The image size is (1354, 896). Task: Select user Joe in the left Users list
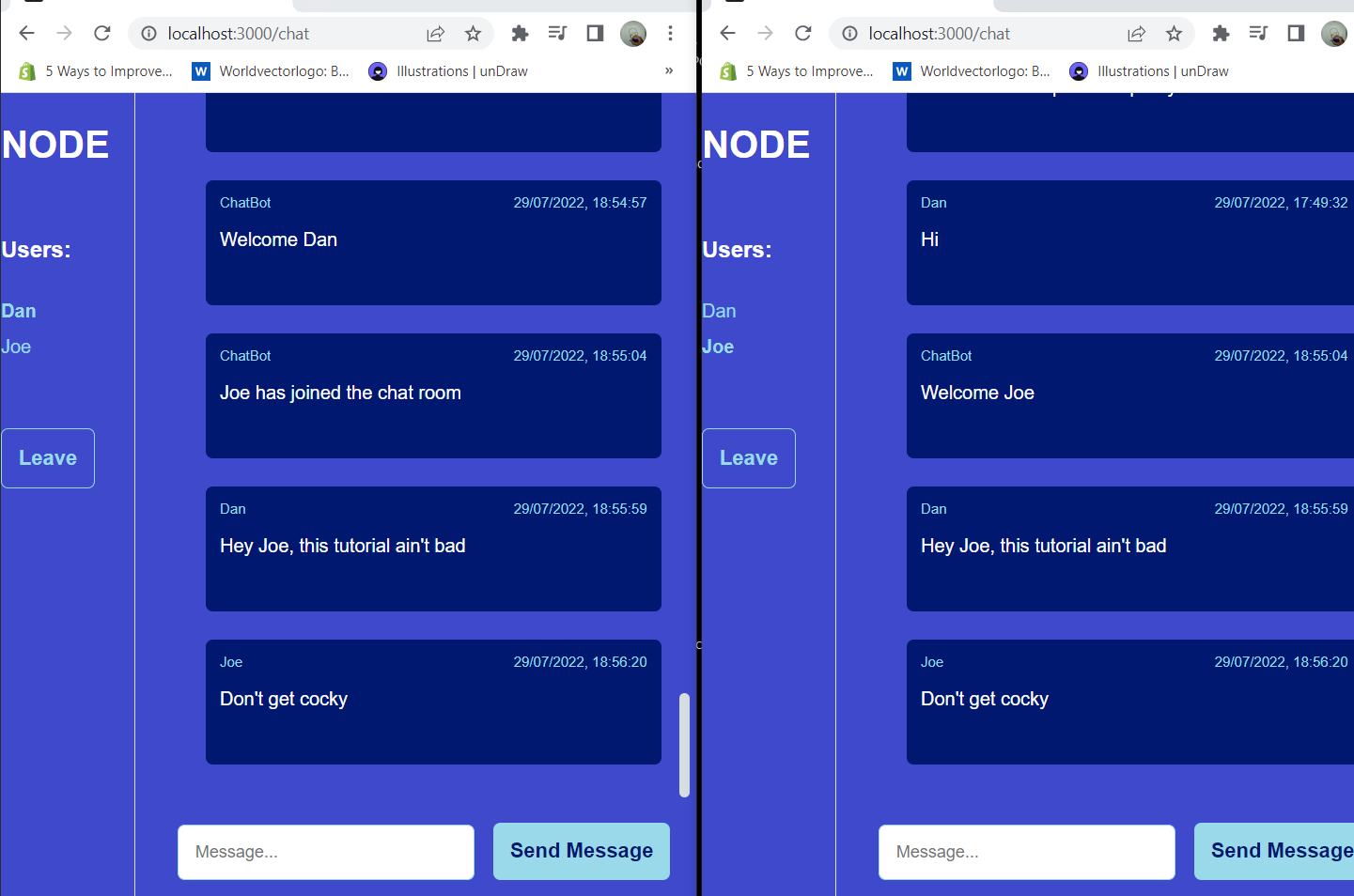click(15, 346)
